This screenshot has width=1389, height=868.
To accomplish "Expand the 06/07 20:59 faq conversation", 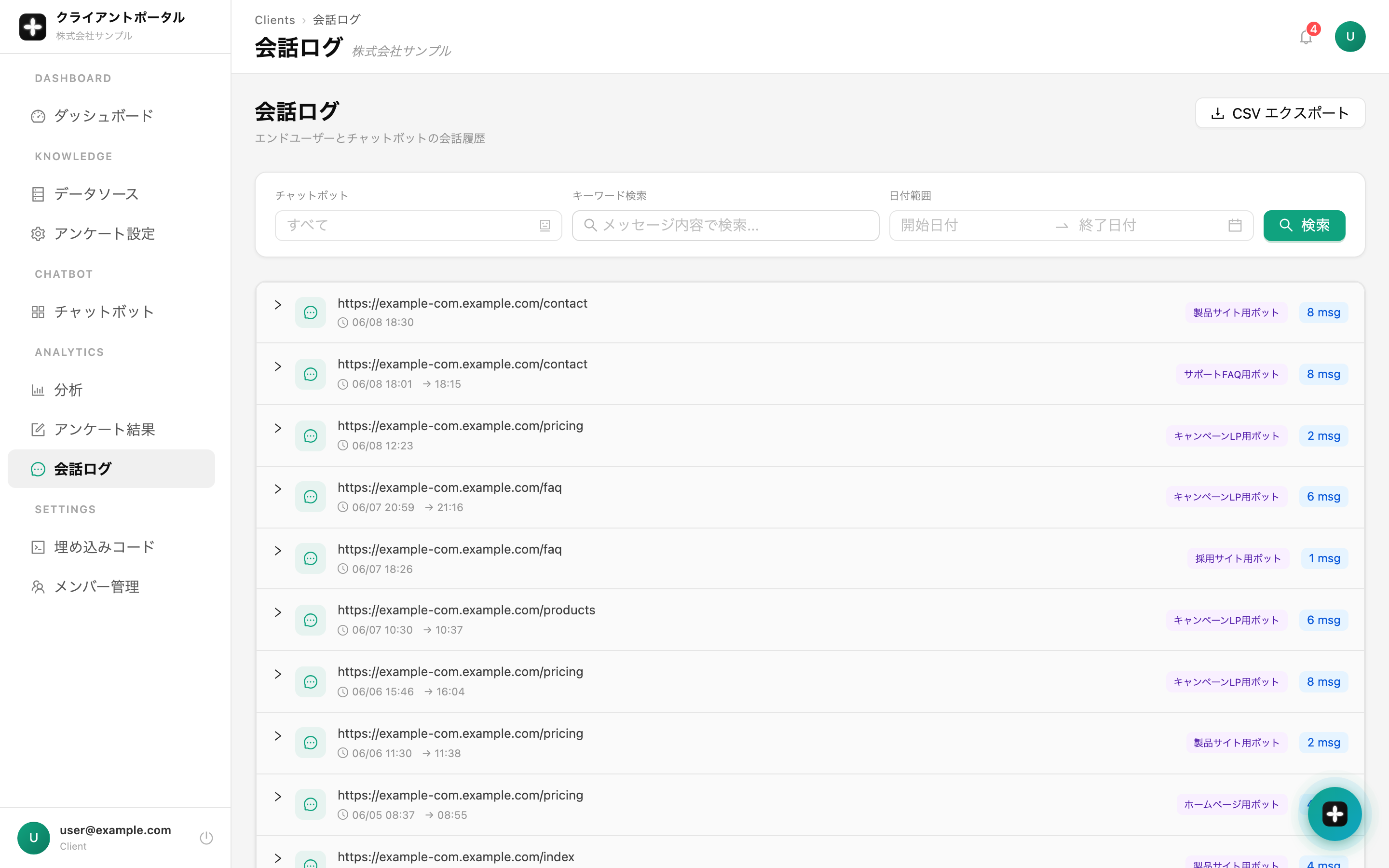I will coord(278,489).
